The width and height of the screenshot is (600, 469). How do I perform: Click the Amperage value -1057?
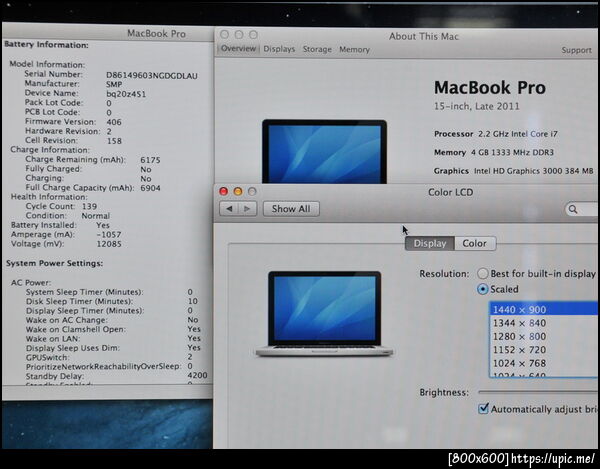click(x=109, y=234)
